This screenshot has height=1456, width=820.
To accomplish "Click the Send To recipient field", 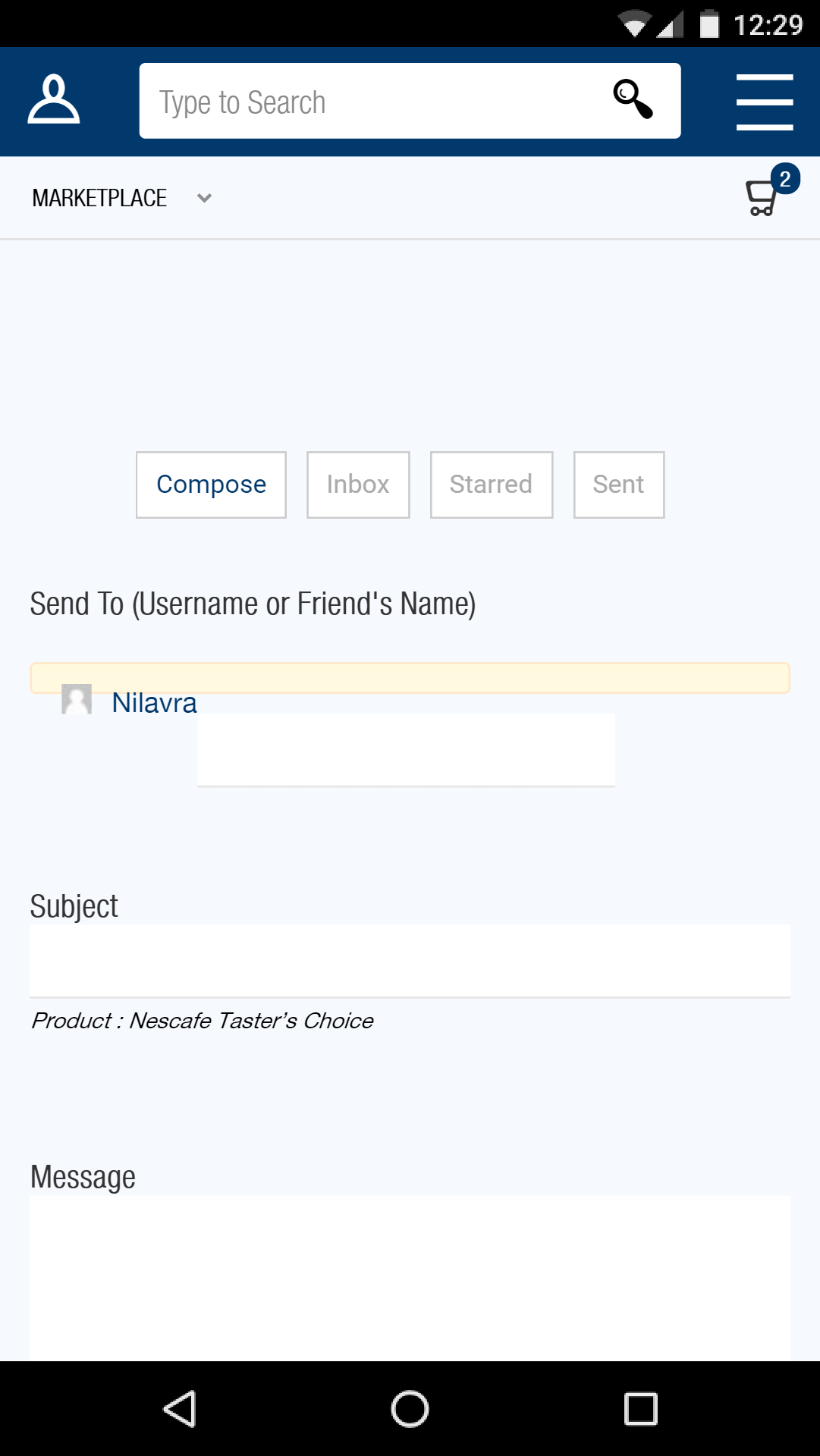I will pyautogui.click(x=410, y=677).
